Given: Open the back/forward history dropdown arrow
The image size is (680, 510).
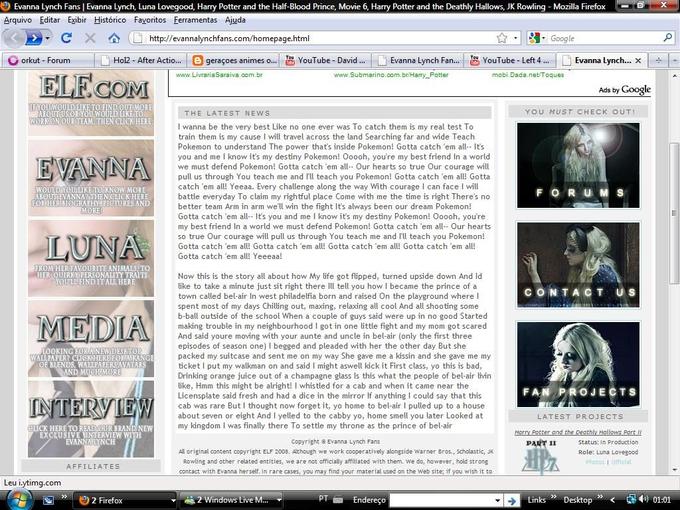Looking at the screenshot, I should [48, 38].
